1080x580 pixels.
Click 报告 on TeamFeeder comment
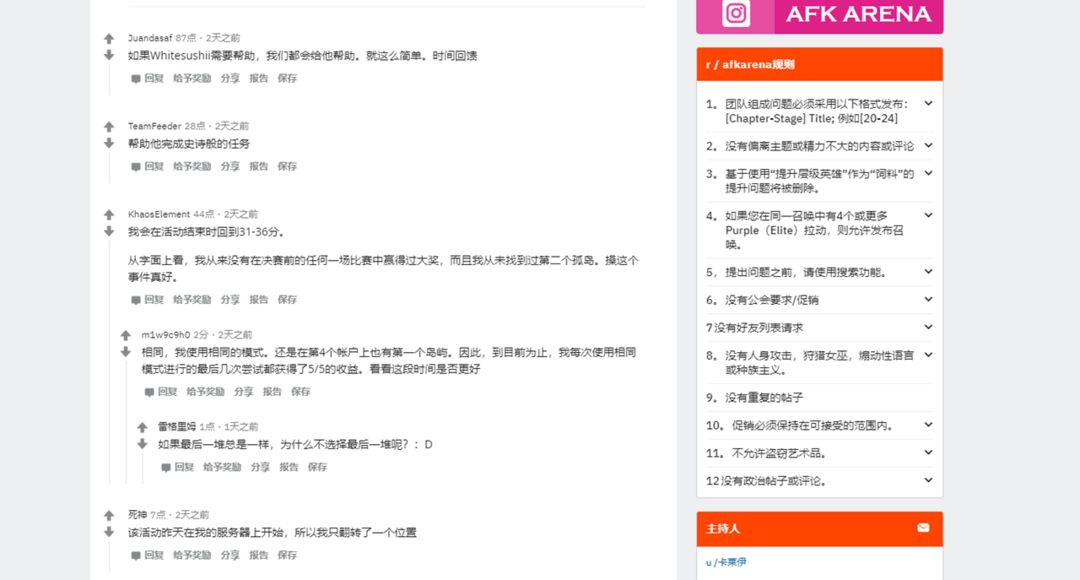pyautogui.click(x=258, y=167)
